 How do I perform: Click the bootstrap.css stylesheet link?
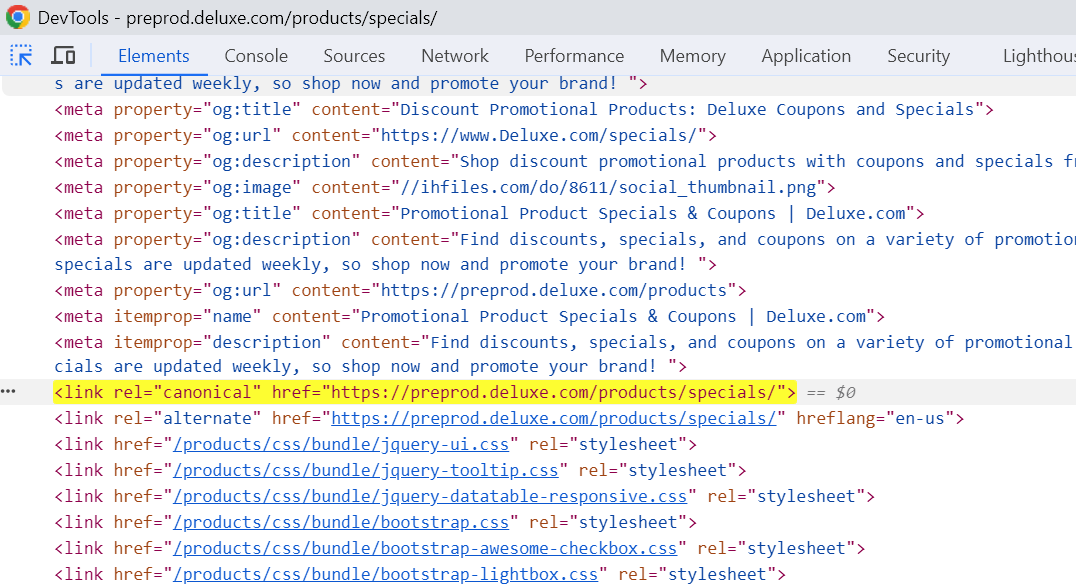[341, 522]
